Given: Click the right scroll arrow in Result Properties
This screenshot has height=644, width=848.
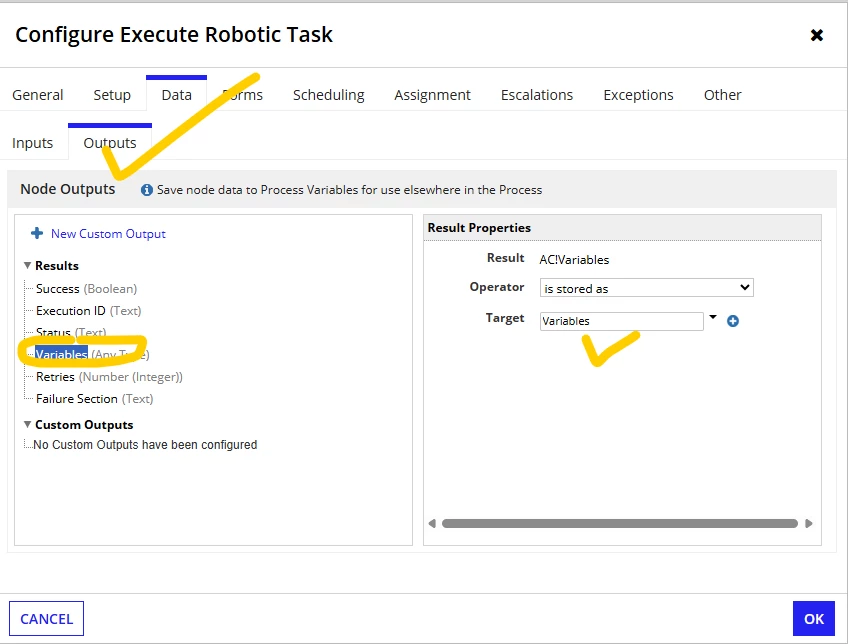Looking at the screenshot, I should pos(809,523).
